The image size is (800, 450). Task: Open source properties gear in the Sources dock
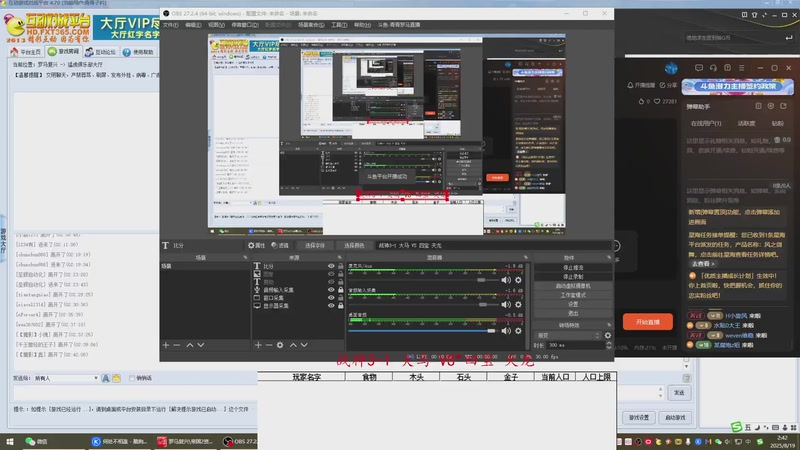[x=280, y=345]
